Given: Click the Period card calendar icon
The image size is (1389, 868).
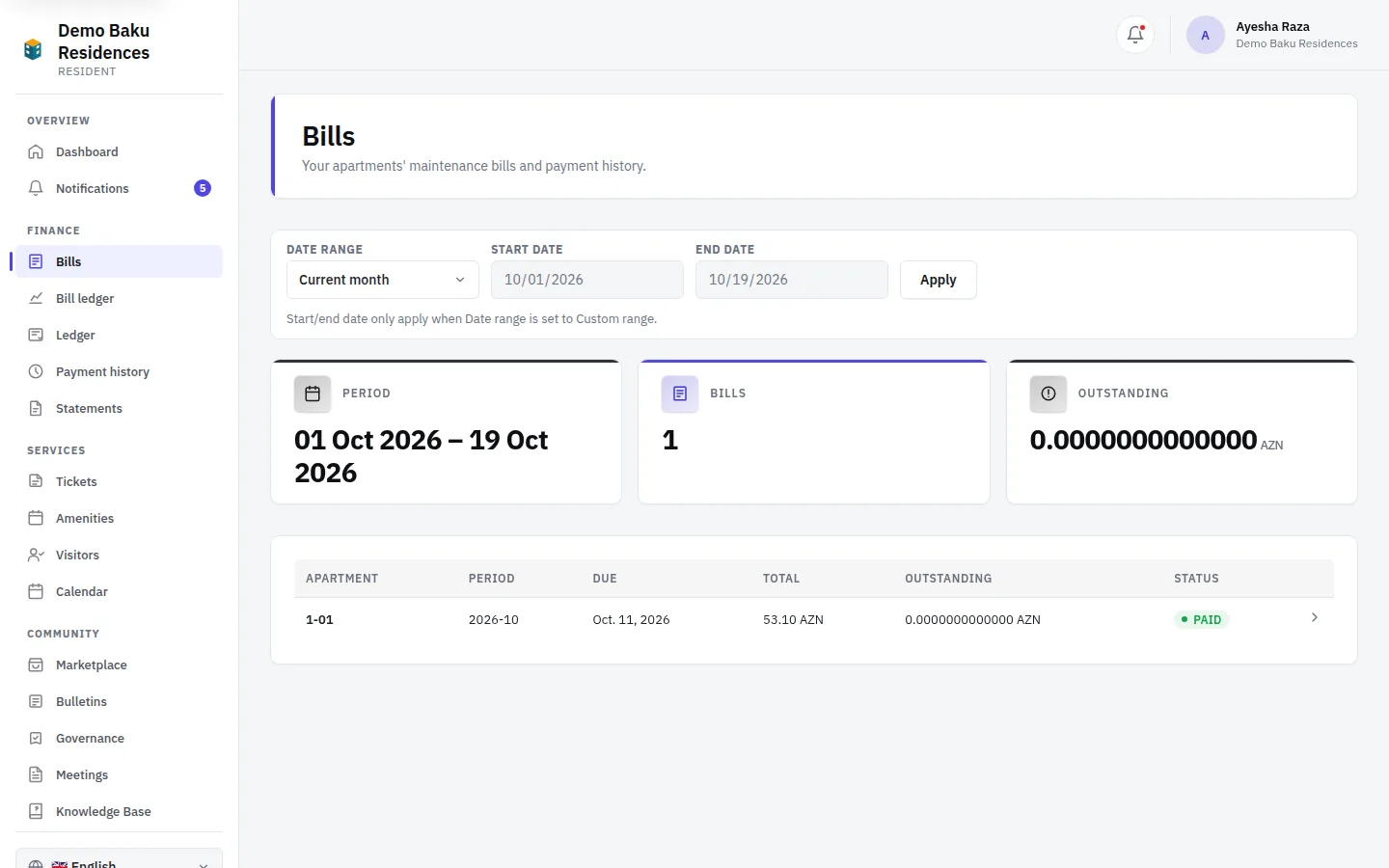Looking at the screenshot, I should 313,393.
